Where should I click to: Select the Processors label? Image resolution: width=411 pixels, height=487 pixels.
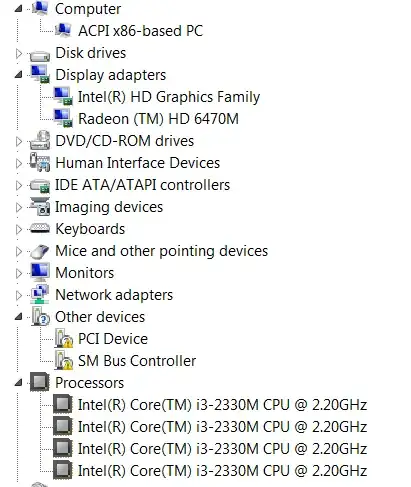[x=90, y=383]
